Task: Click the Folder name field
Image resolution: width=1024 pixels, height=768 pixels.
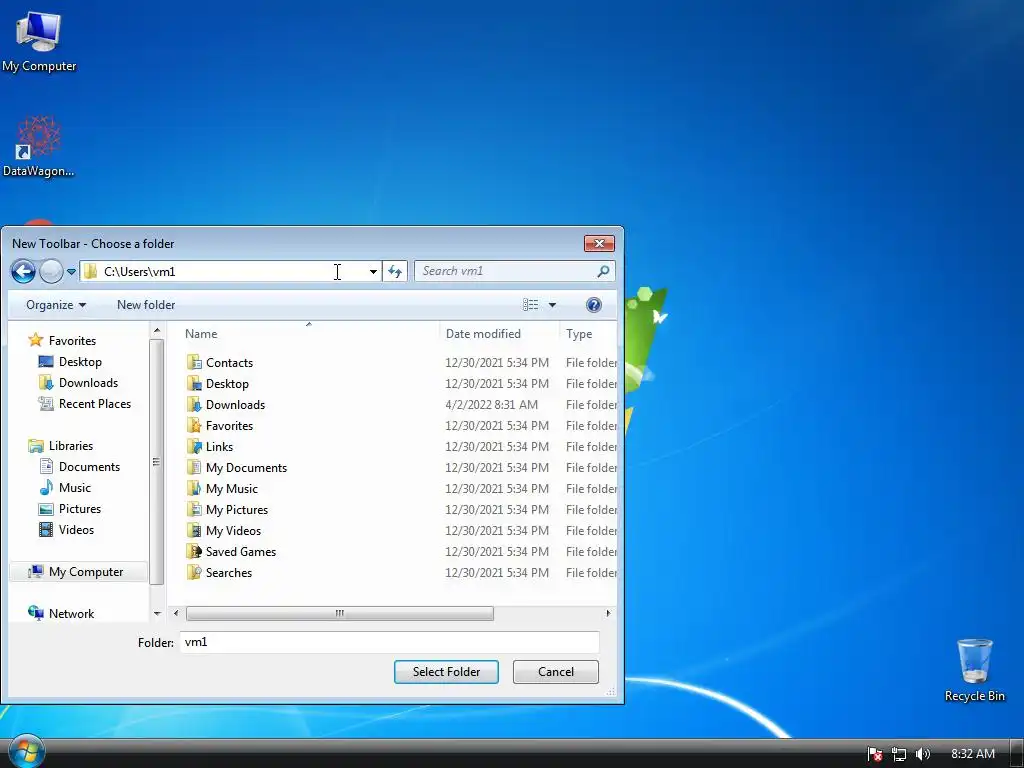Action: point(390,642)
